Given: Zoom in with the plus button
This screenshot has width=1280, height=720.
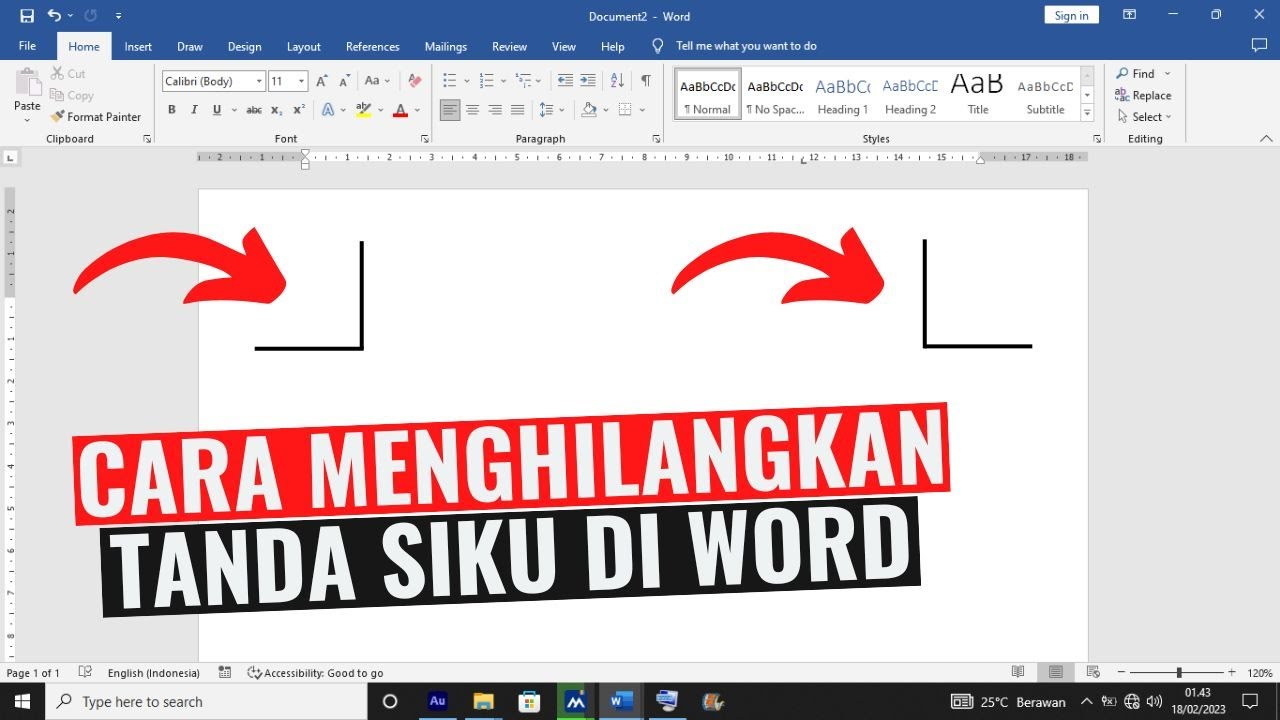Looking at the screenshot, I should pyautogui.click(x=1232, y=673).
